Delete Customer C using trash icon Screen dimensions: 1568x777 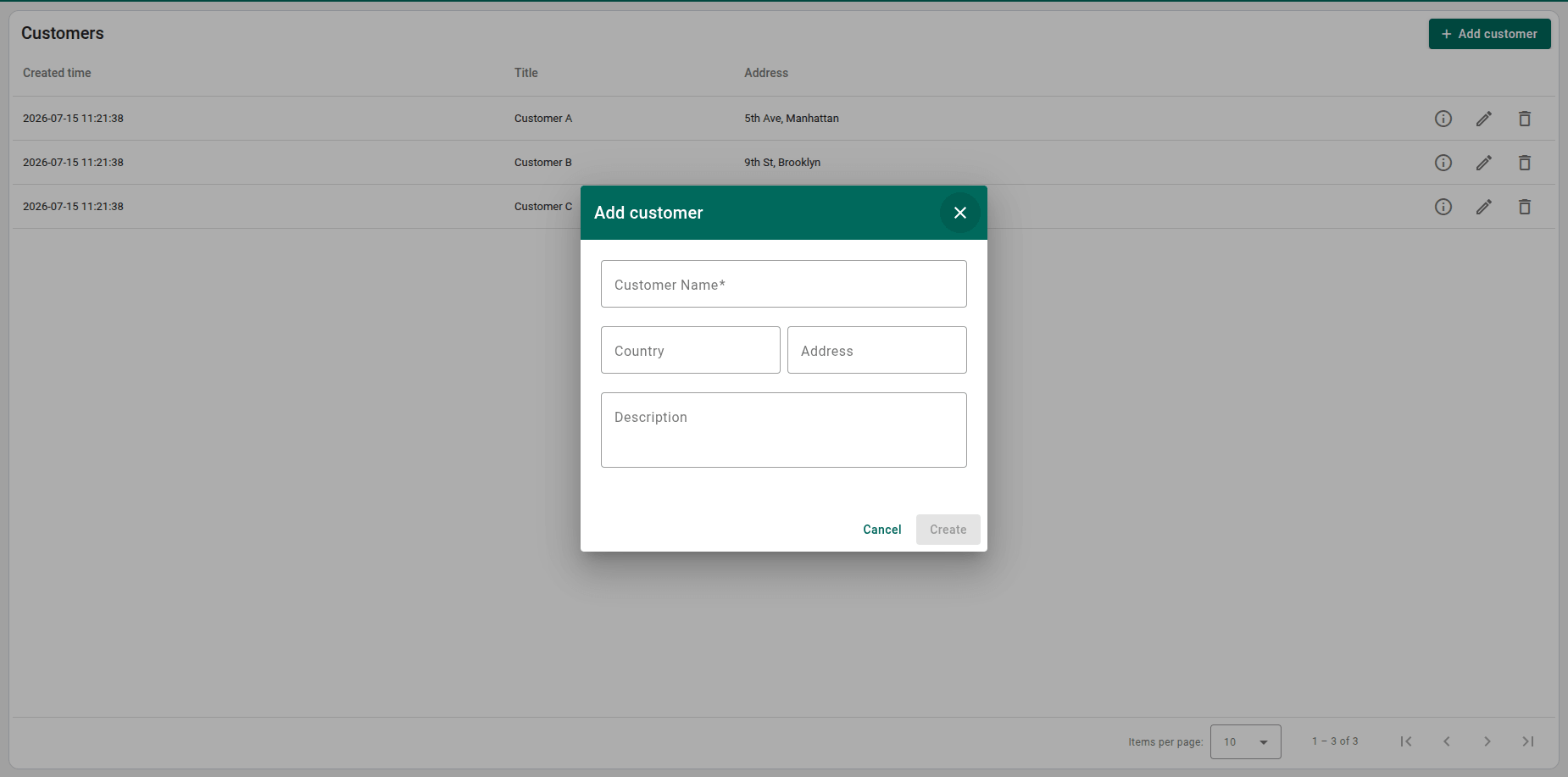click(1525, 207)
